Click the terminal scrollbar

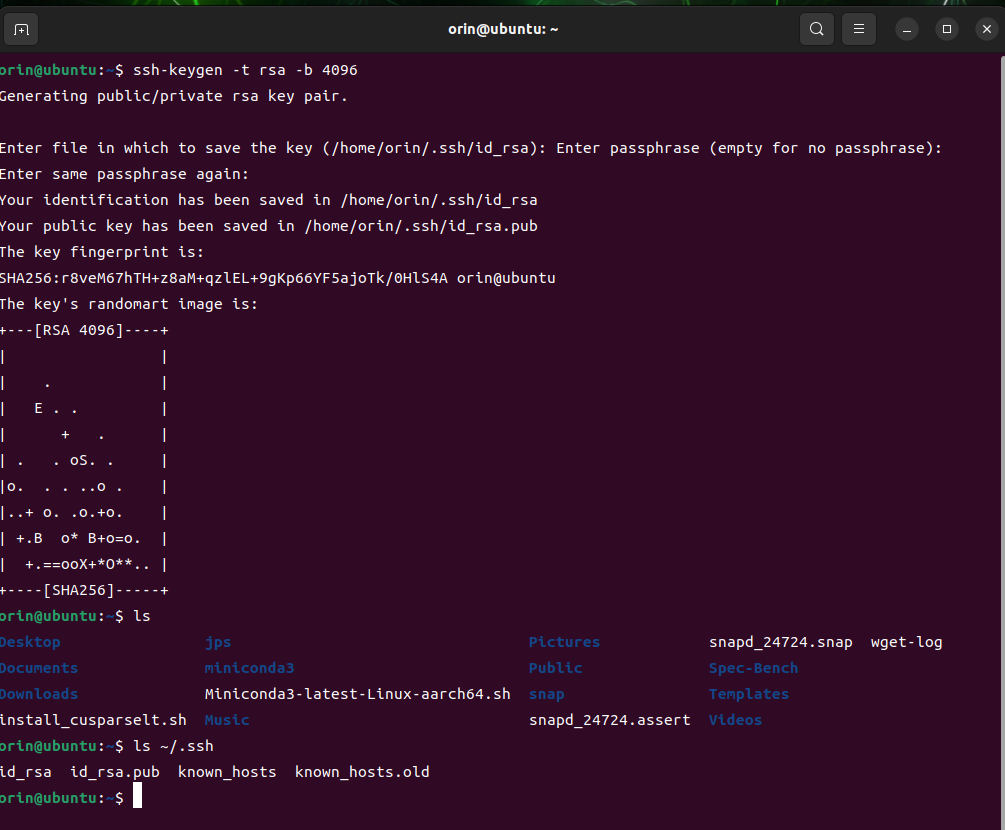tap(1002, 442)
